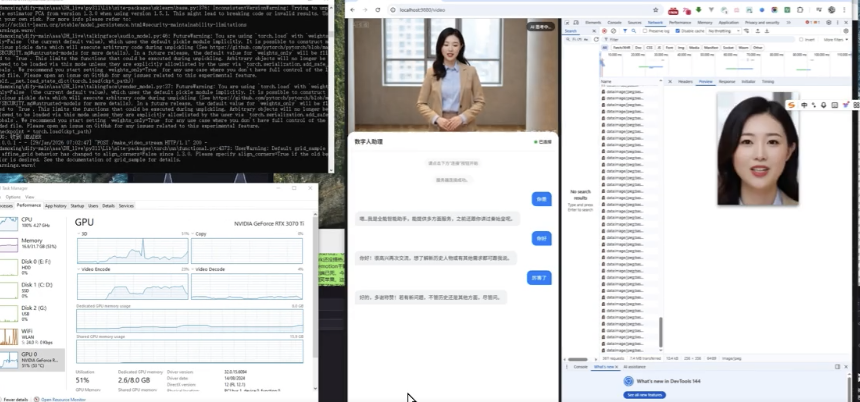Switch to DevTools Elements tab
The width and height of the screenshot is (860, 402).
point(593,22)
